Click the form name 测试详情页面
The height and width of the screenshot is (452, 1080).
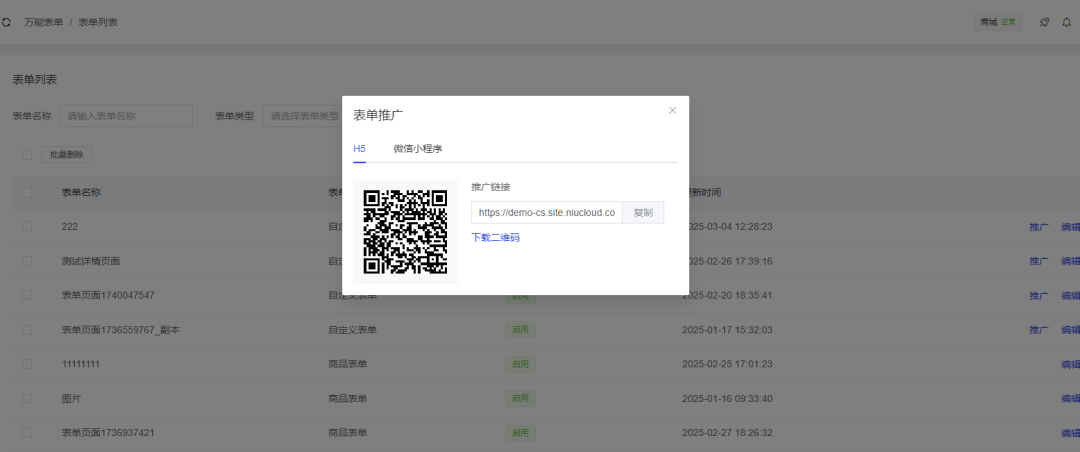click(91, 261)
